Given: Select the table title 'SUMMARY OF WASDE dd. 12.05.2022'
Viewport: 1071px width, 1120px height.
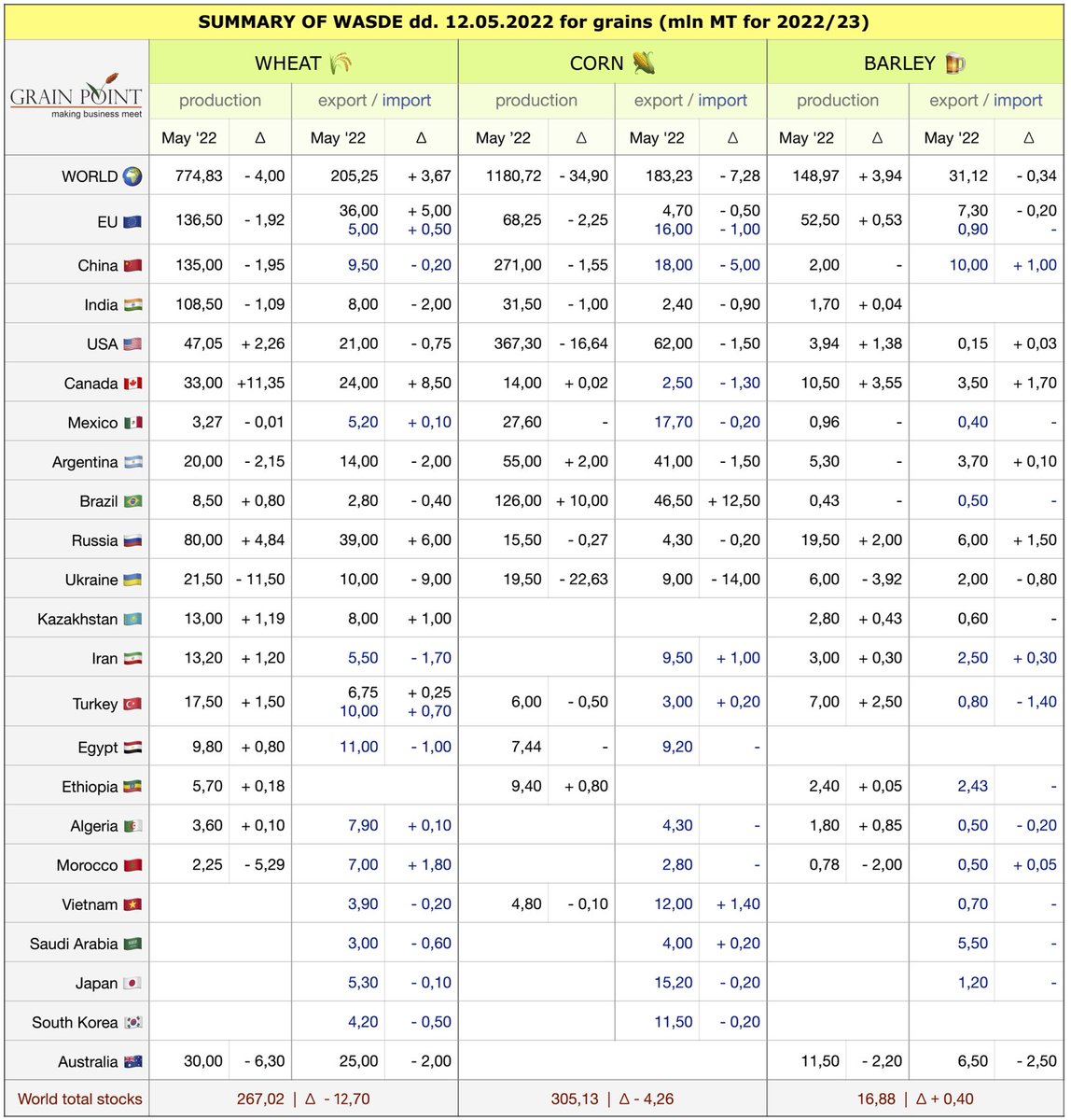Looking at the screenshot, I should pos(375,21).
